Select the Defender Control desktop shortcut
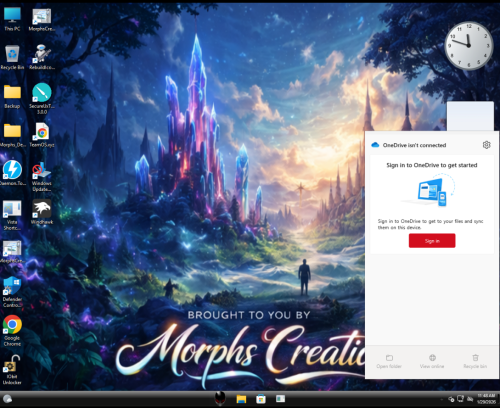The image size is (500, 408). tap(12, 292)
